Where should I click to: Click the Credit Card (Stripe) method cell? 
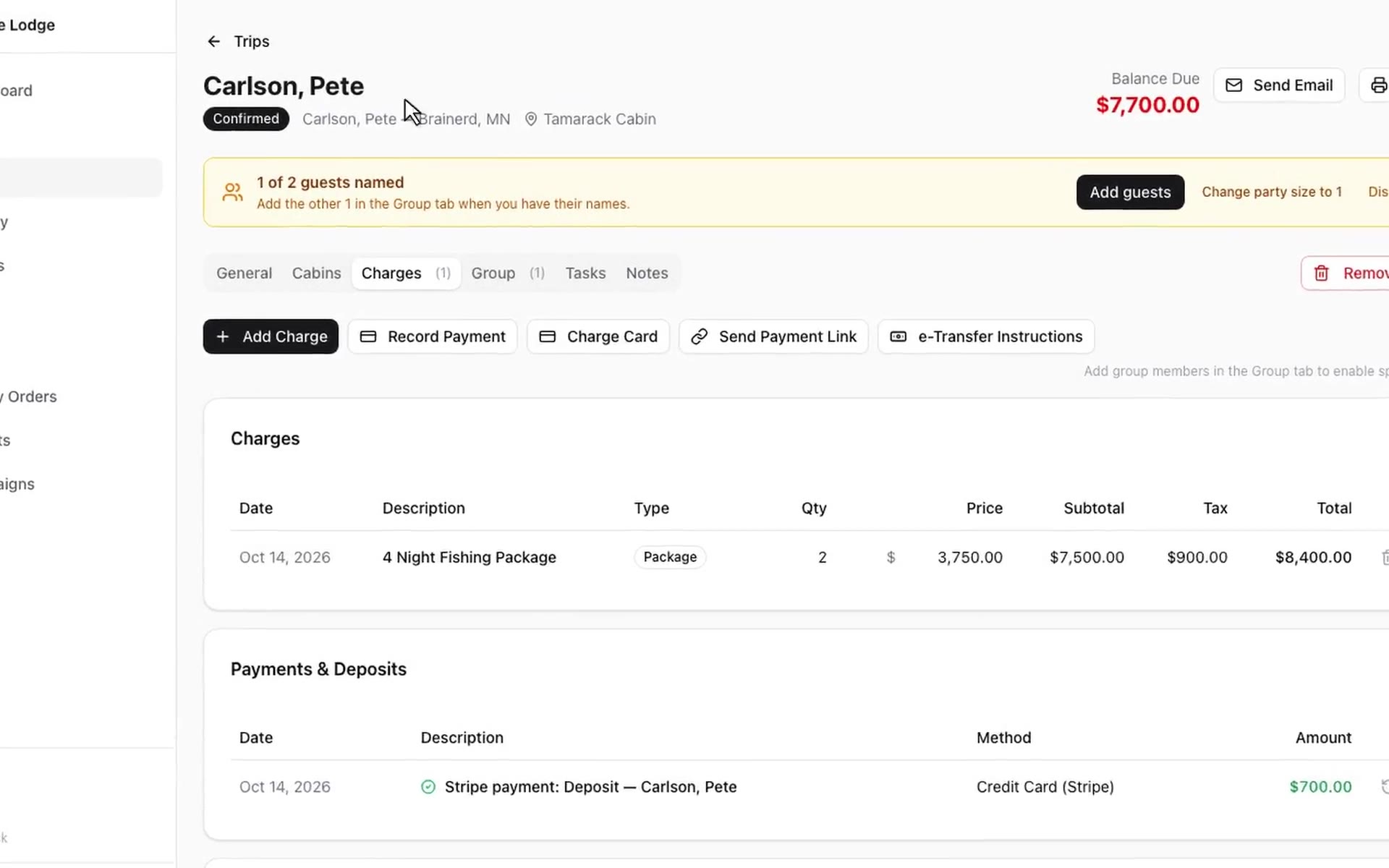(1045, 787)
